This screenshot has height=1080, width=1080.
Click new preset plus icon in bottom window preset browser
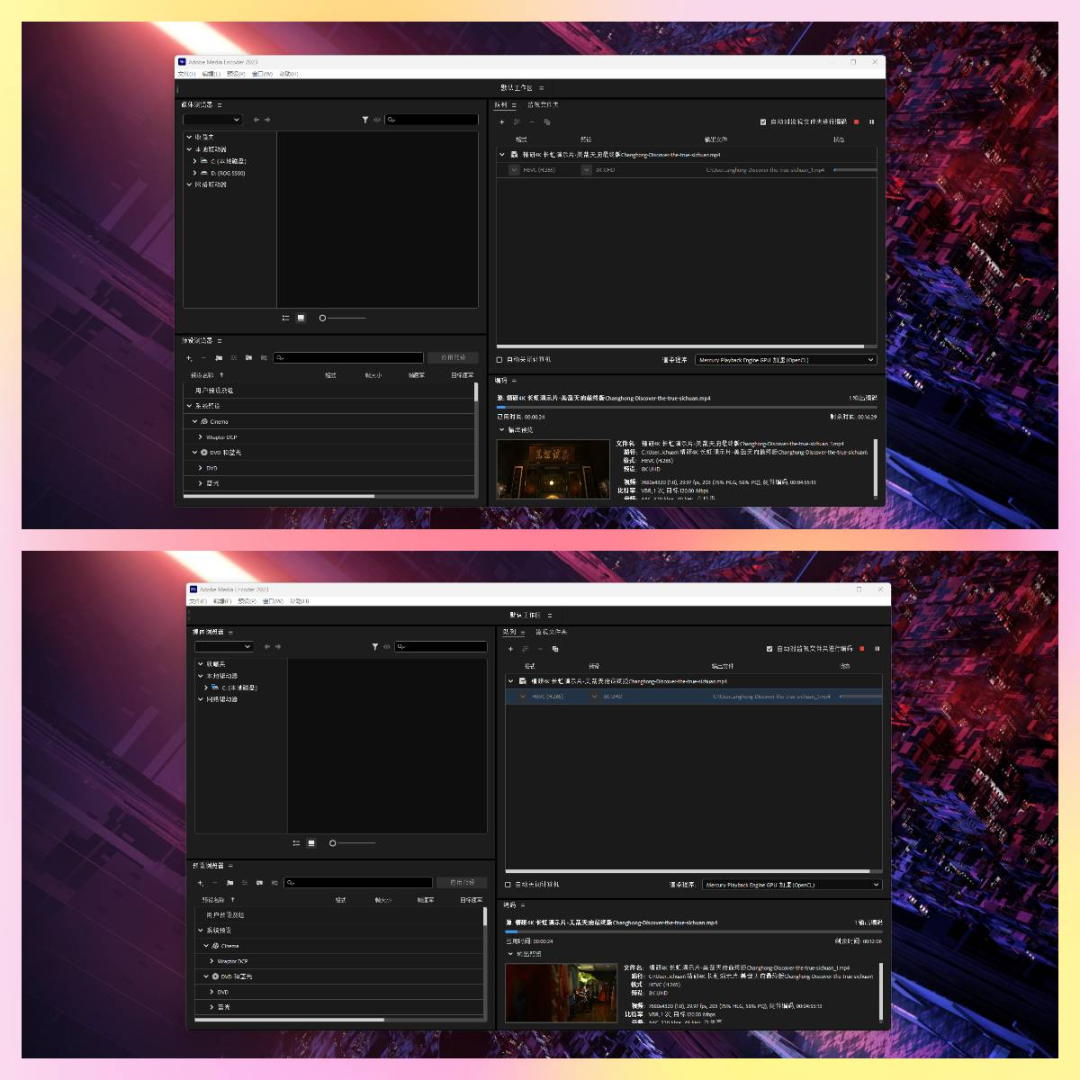pyautogui.click(x=200, y=882)
